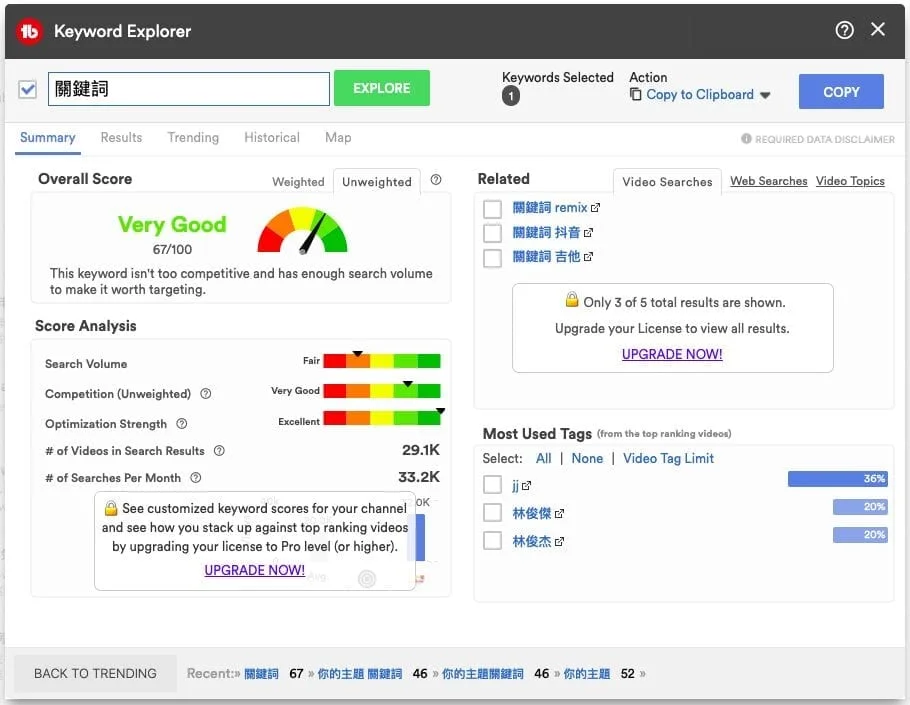The image size is (910, 705).
Task: Click the Competition (Unweighted) score bar
Action: click(x=382, y=391)
